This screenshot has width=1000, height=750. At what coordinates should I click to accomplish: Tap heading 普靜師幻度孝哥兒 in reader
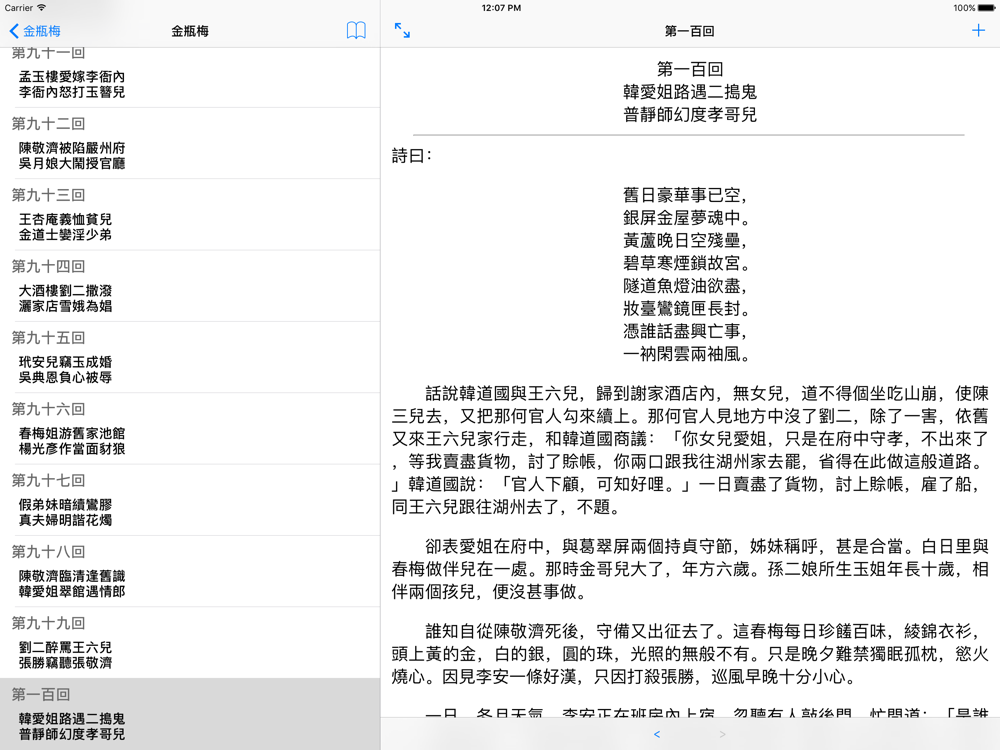coord(690,115)
